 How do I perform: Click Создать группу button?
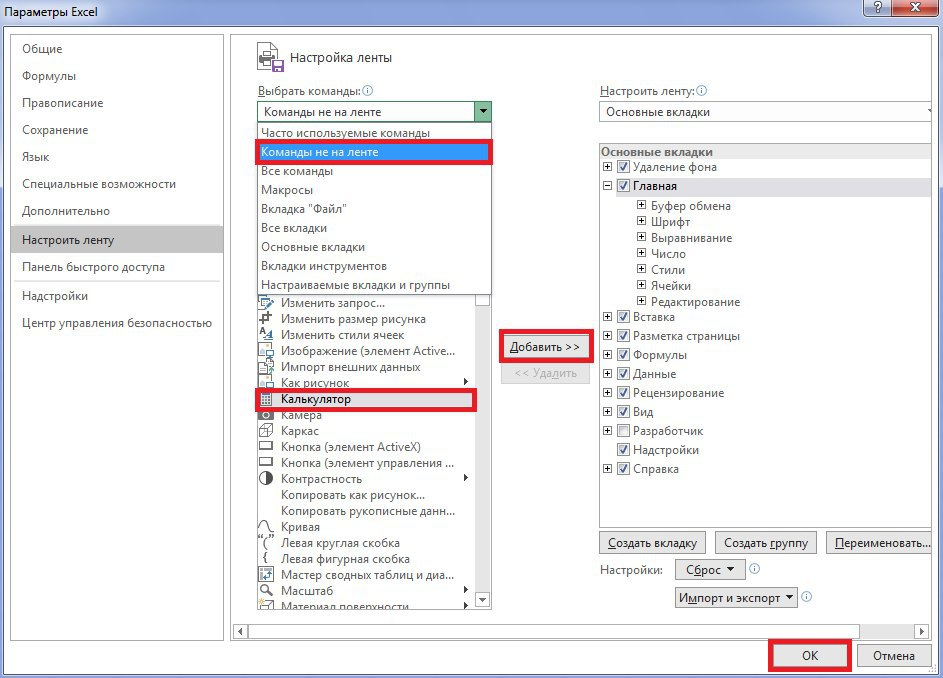[766, 543]
